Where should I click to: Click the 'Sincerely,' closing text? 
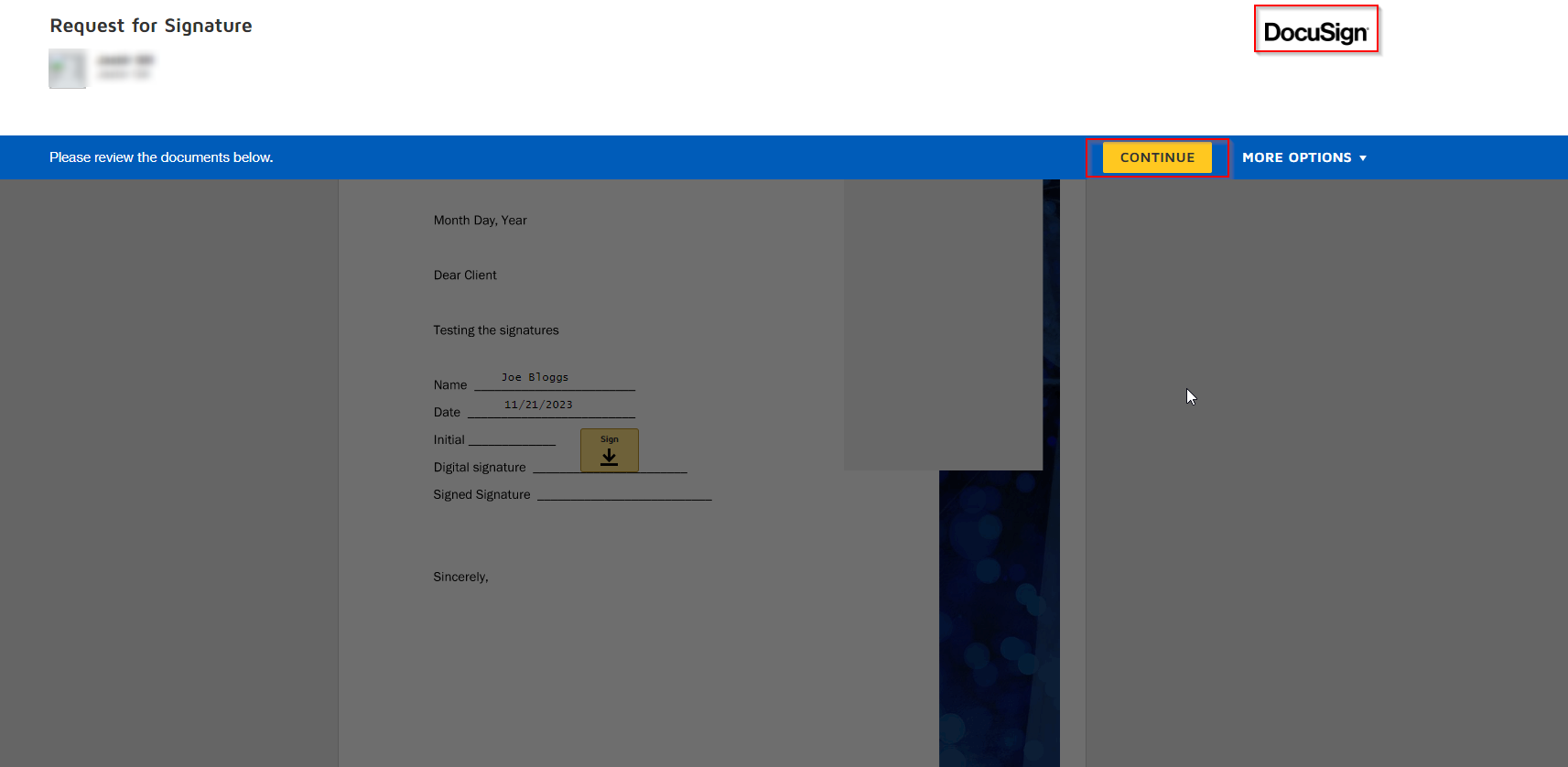click(460, 578)
